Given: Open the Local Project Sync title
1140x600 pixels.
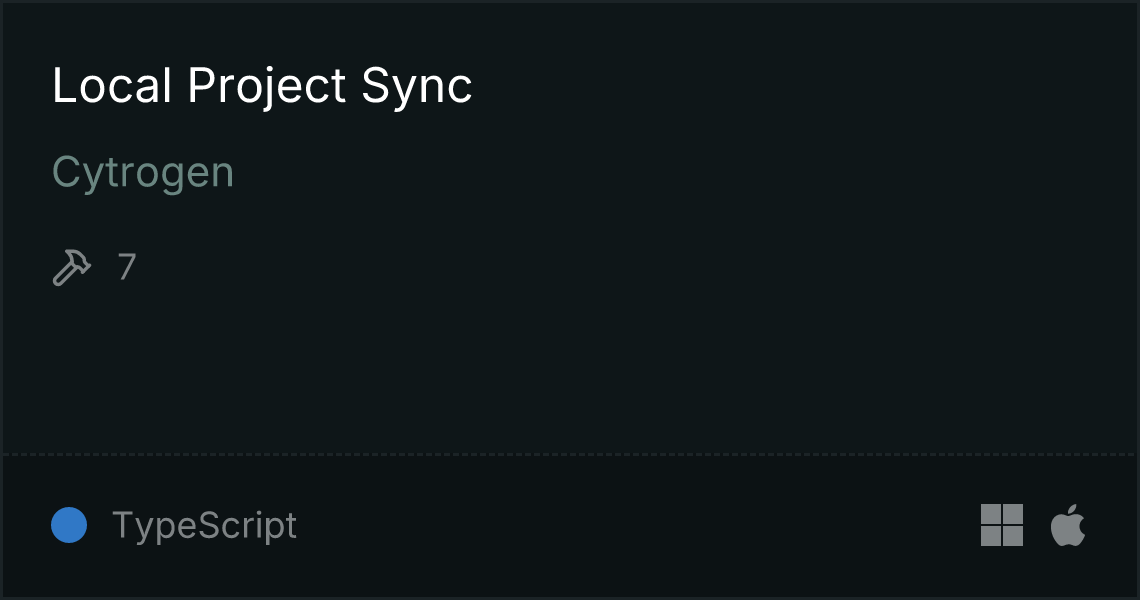Looking at the screenshot, I should pyautogui.click(x=262, y=86).
